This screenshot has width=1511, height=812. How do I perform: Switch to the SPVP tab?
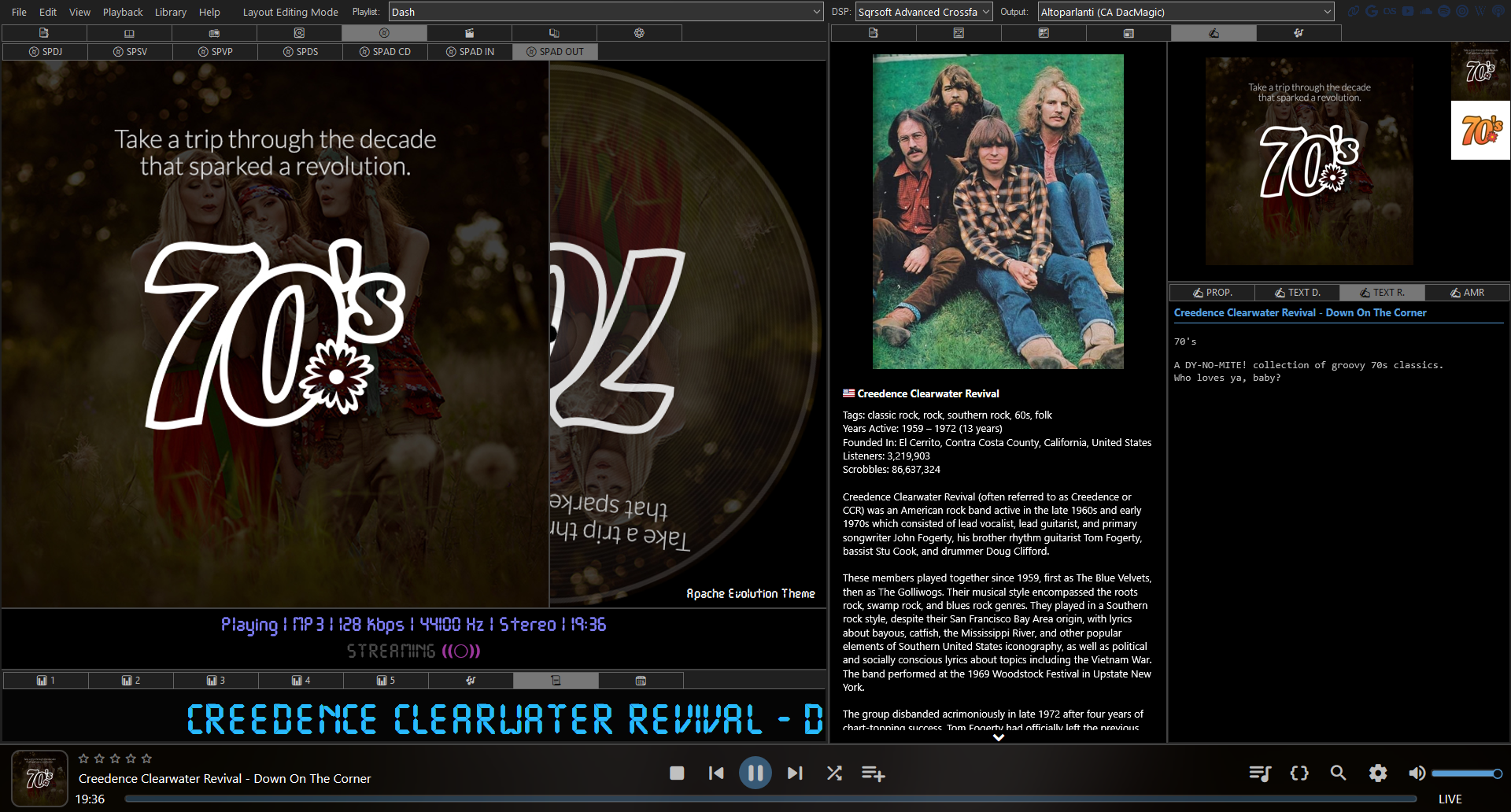(215, 51)
